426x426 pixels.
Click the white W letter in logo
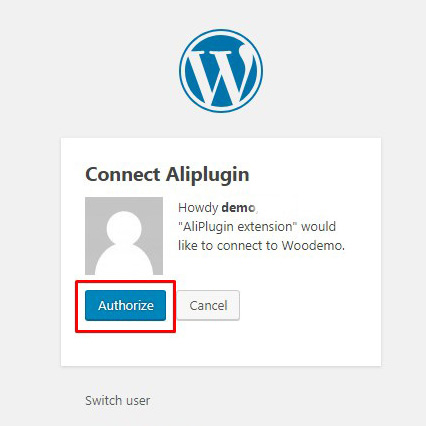pyautogui.click(x=220, y=75)
